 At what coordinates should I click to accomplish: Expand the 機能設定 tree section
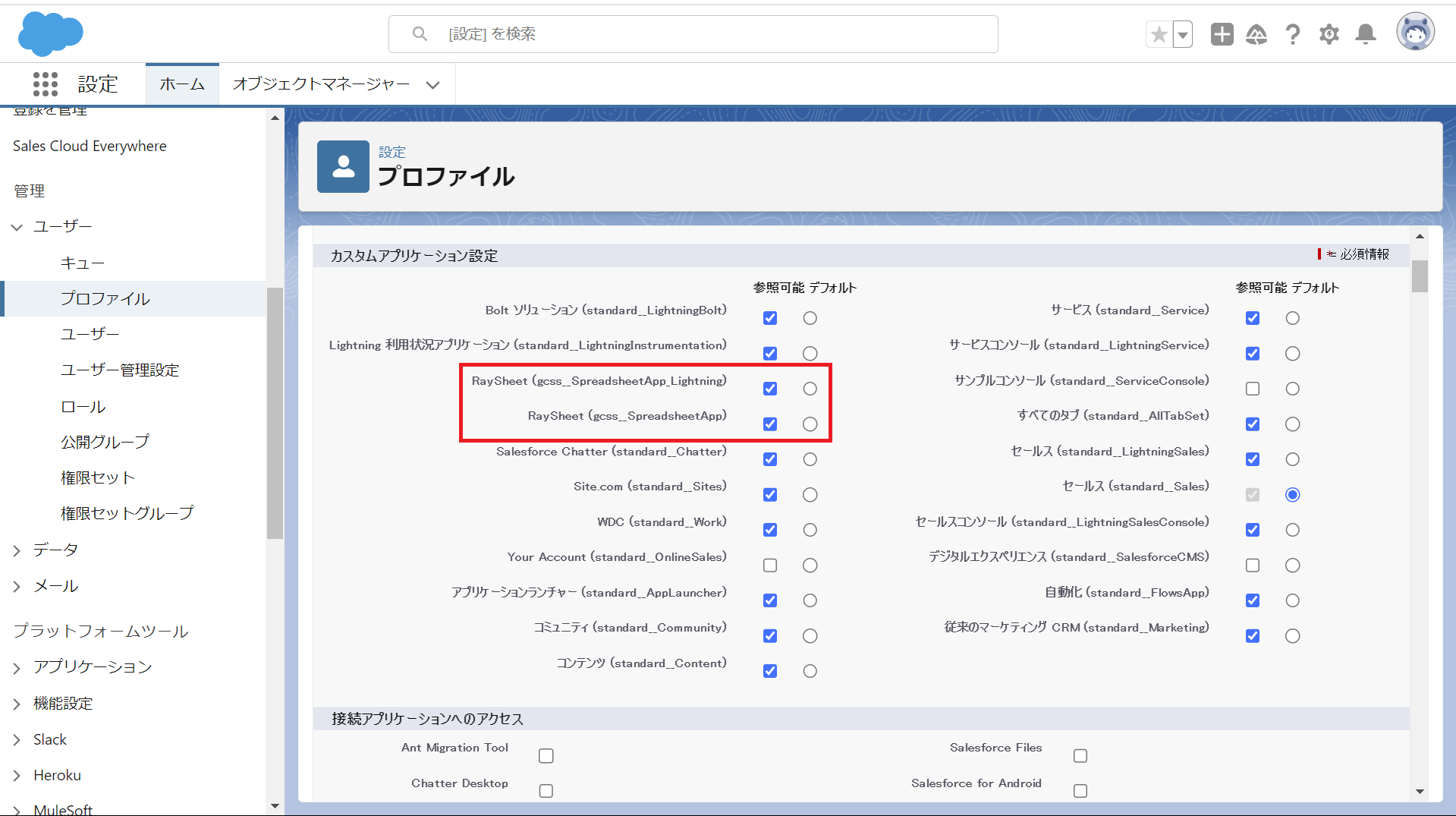[x=17, y=704]
